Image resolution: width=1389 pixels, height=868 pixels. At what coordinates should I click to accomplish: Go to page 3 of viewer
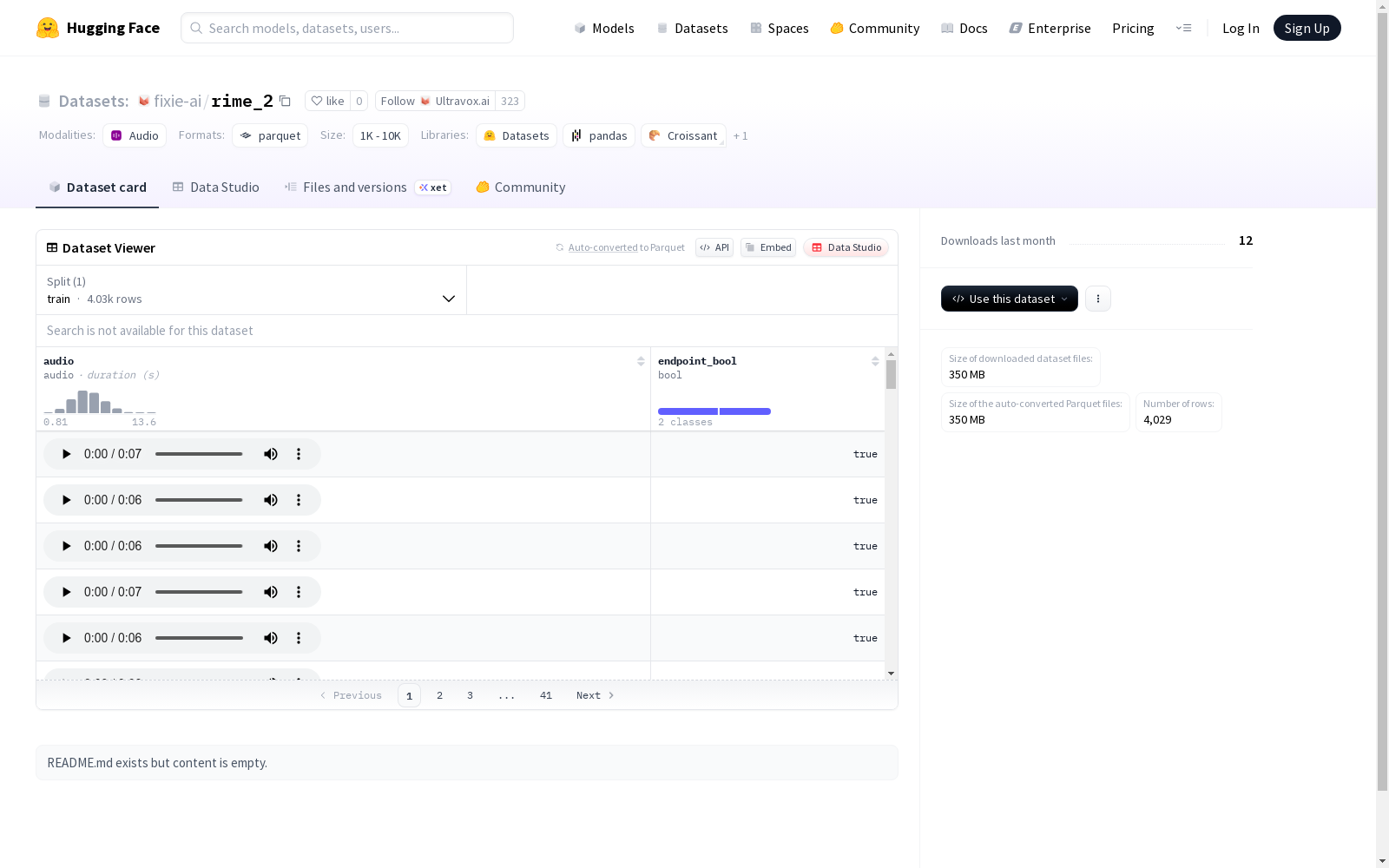click(471, 695)
